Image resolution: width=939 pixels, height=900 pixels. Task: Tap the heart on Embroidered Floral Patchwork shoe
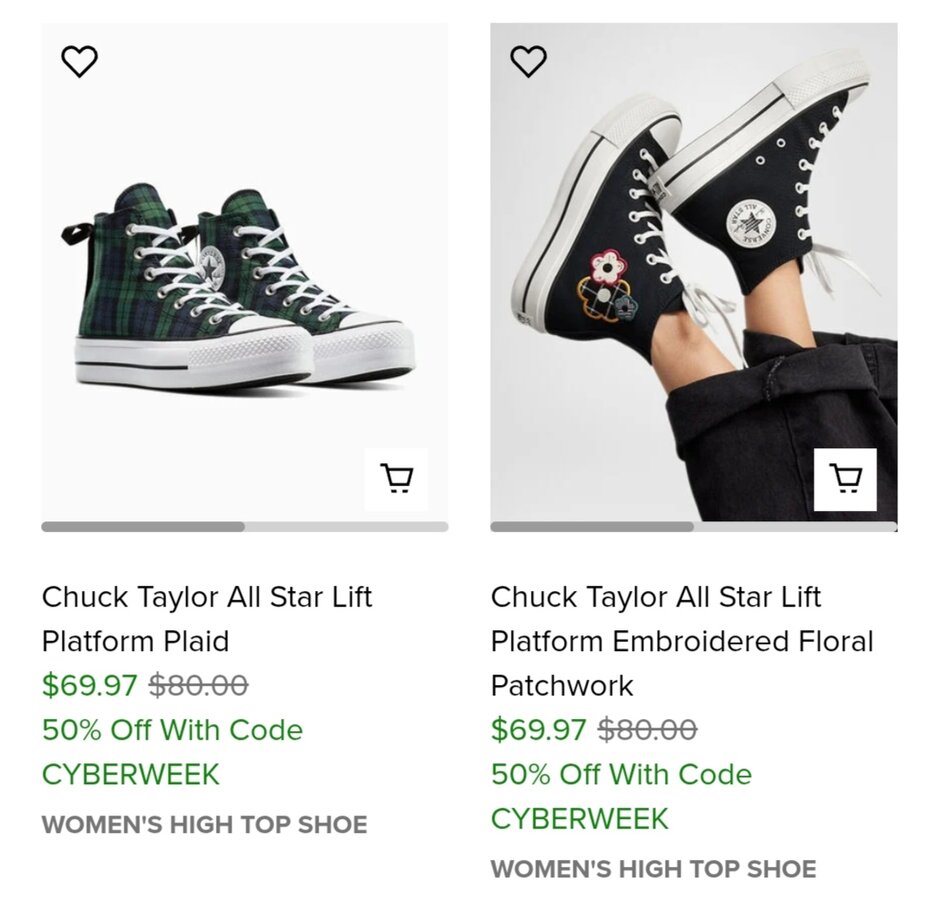tap(529, 62)
